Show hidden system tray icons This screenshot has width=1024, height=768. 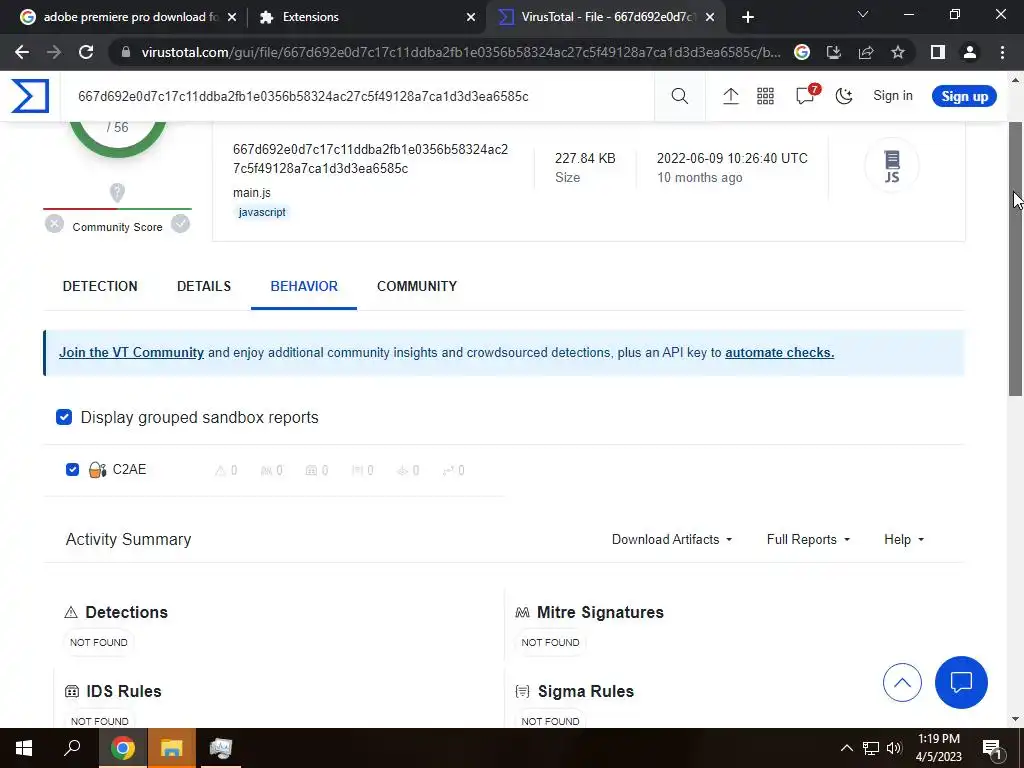click(x=846, y=748)
